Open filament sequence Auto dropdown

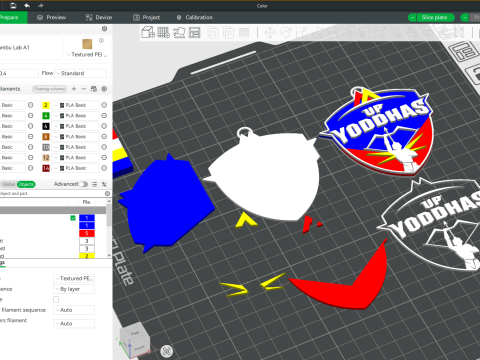(74, 310)
